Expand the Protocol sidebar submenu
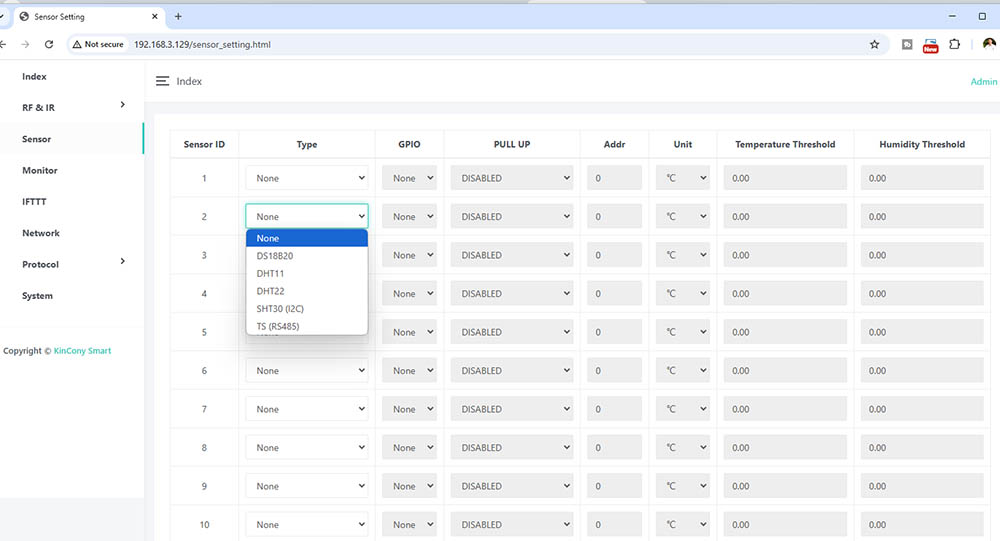Image resolution: width=1000 pixels, height=541 pixels. tap(123, 262)
